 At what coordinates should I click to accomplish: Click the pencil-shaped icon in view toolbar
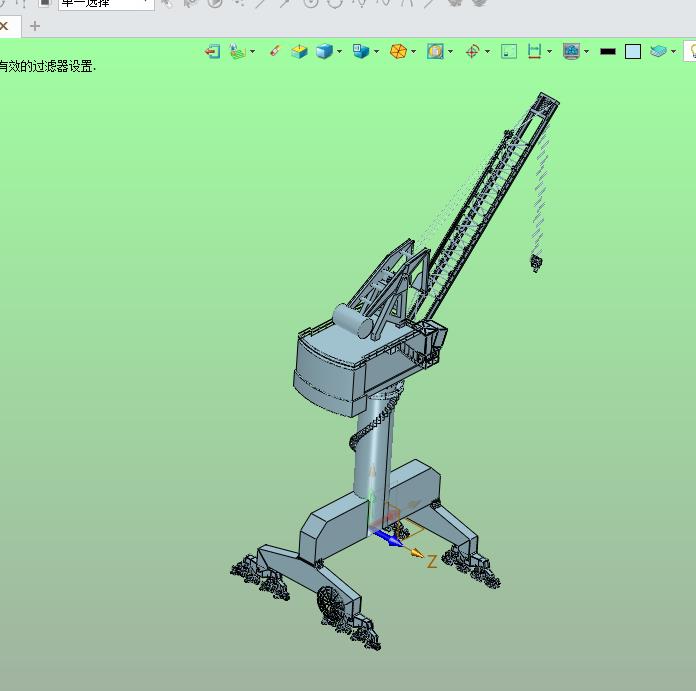(275, 51)
